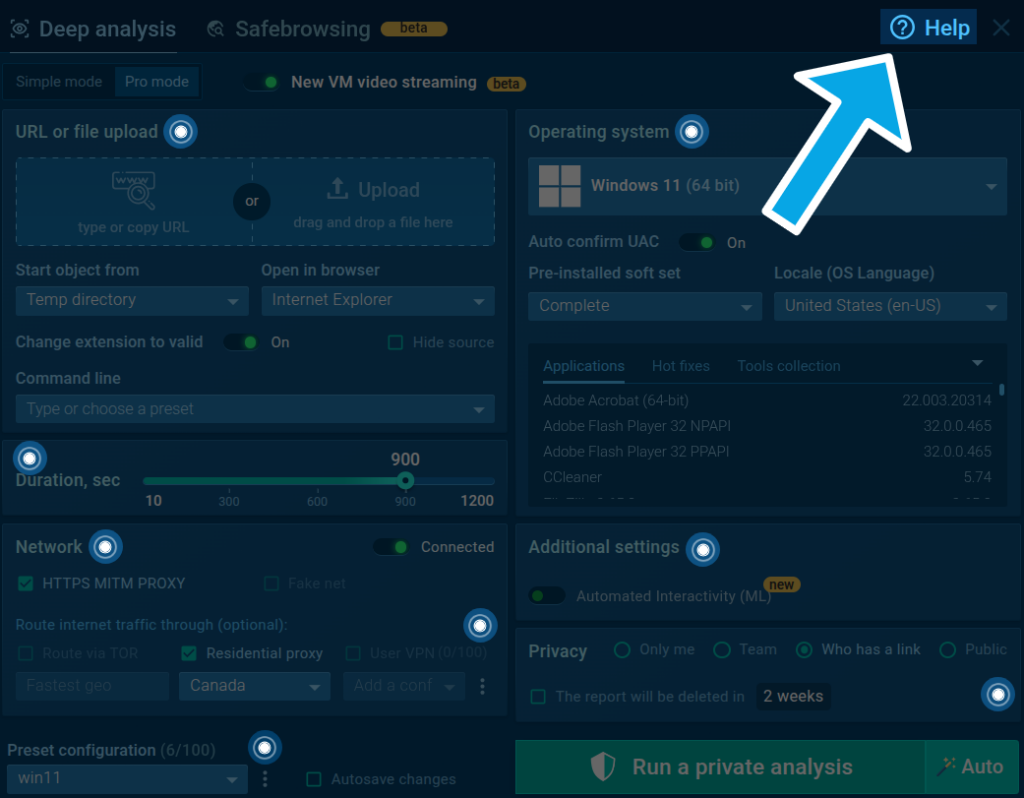
Task: Click type or copy URL area
Action: click(x=134, y=202)
